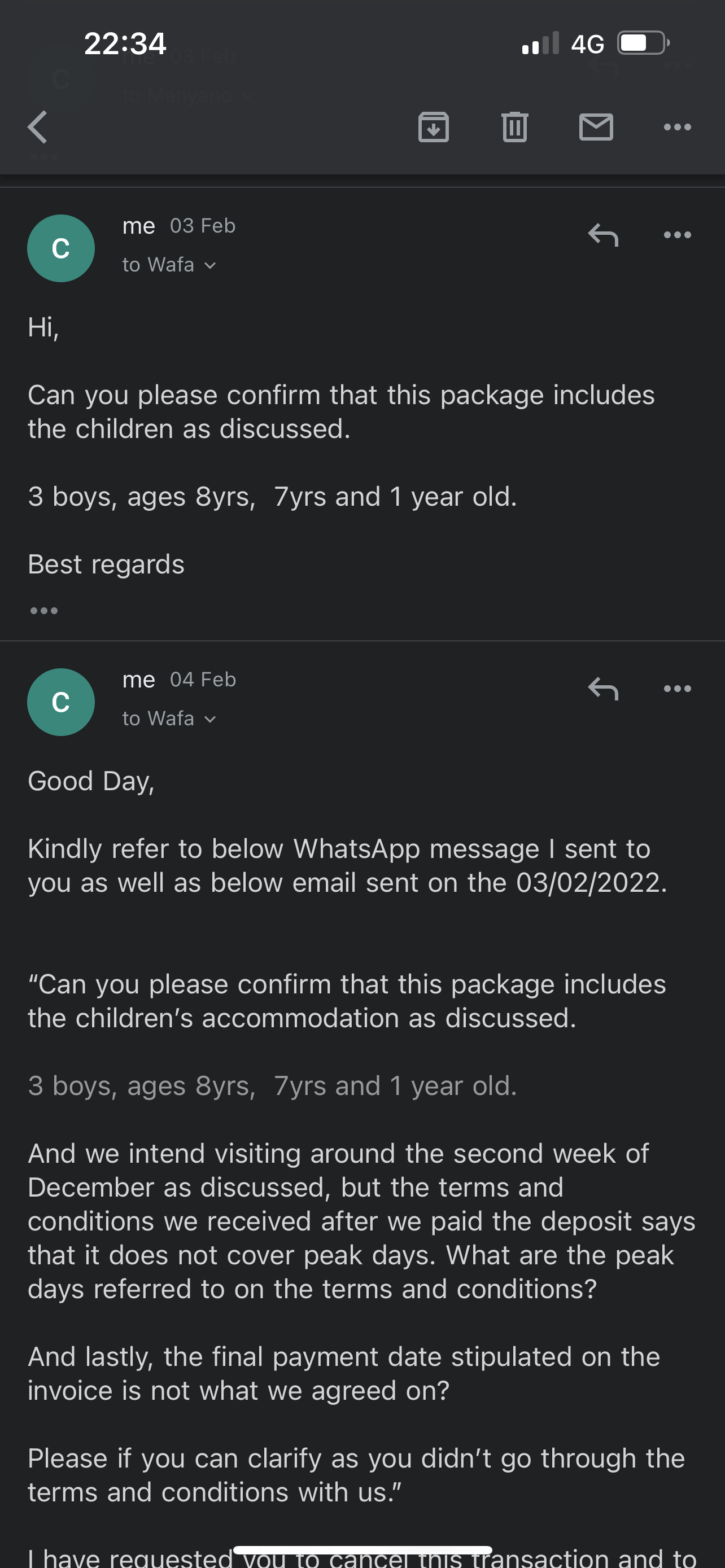The height and width of the screenshot is (1568, 725).
Task: Tap the '03 Feb' date label
Action: 202,225
